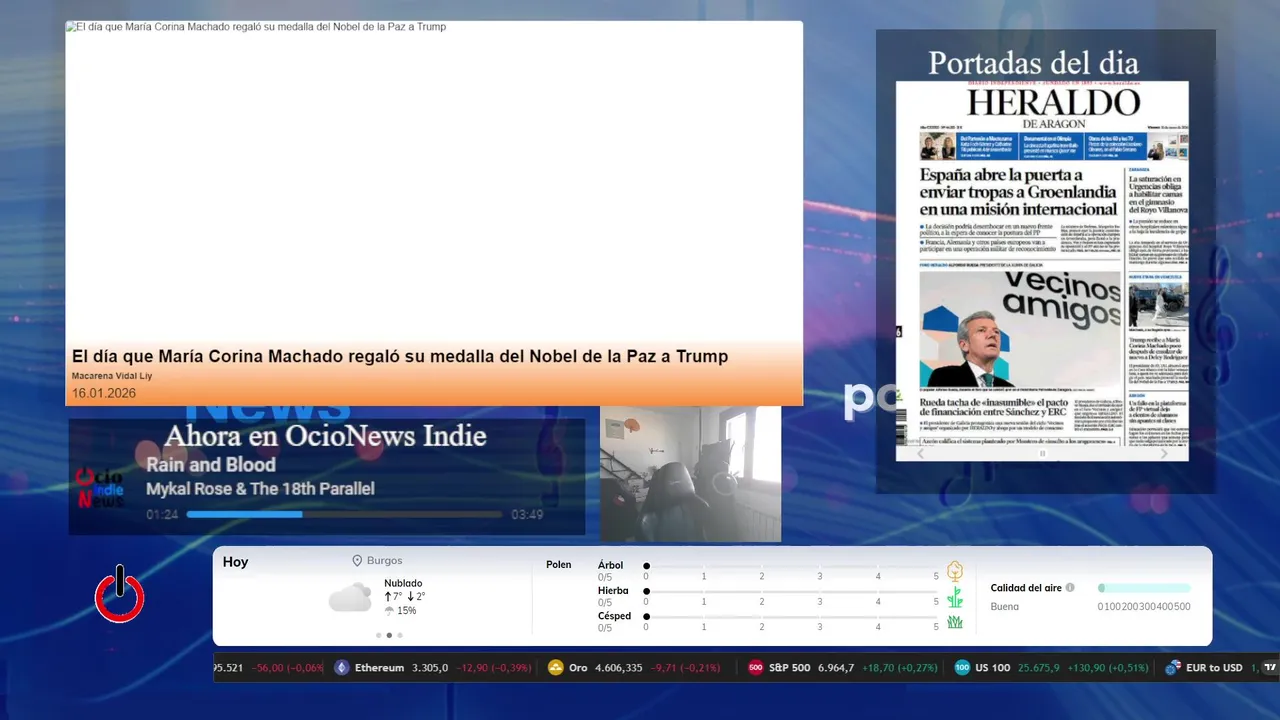
Task: Click Ethereum price 3.305,0
Action: (x=430, y=668)
